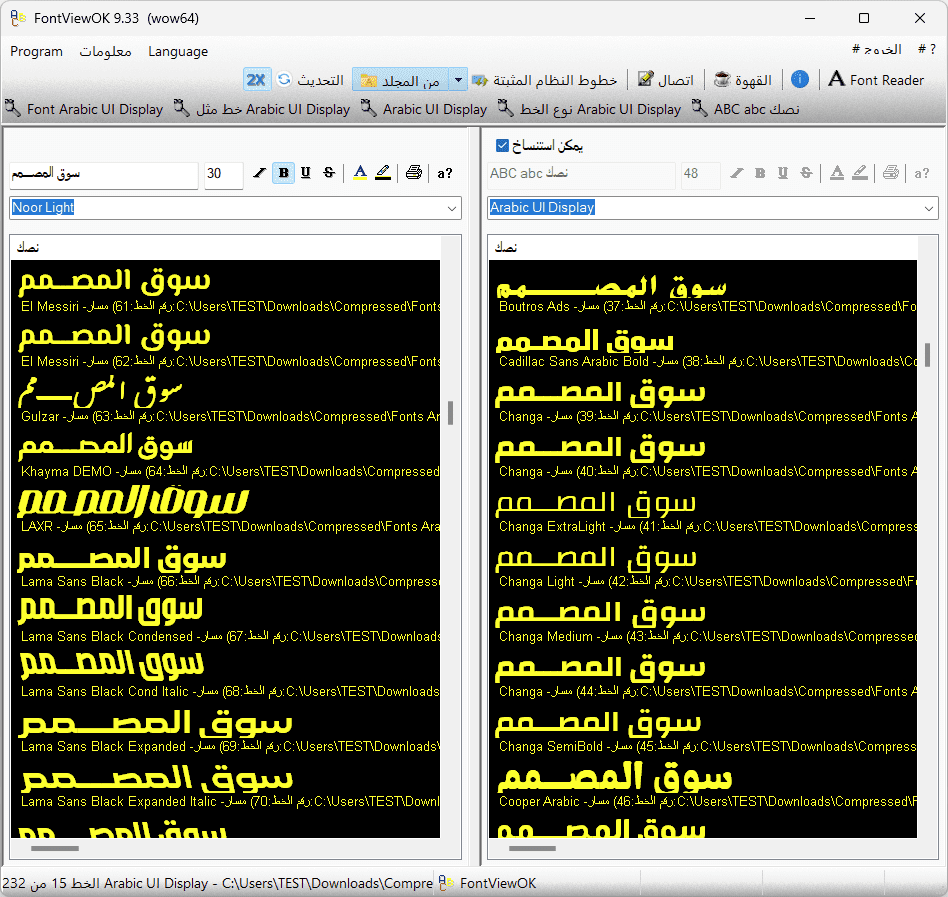Toggle the يمكن استنساخ checkbox
948x897 pixels.
(x=502, y=145)
